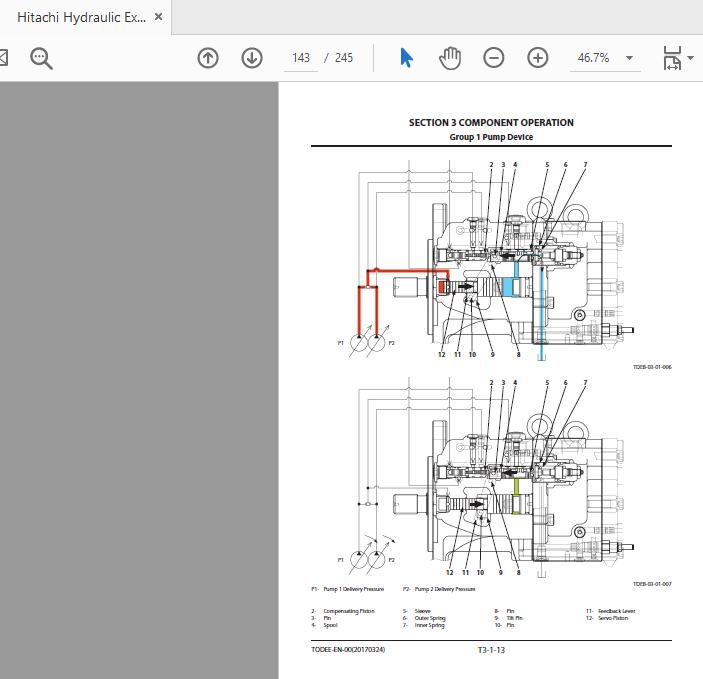
Task: Click the Spool legend entry
Action: tap(330, 625)
